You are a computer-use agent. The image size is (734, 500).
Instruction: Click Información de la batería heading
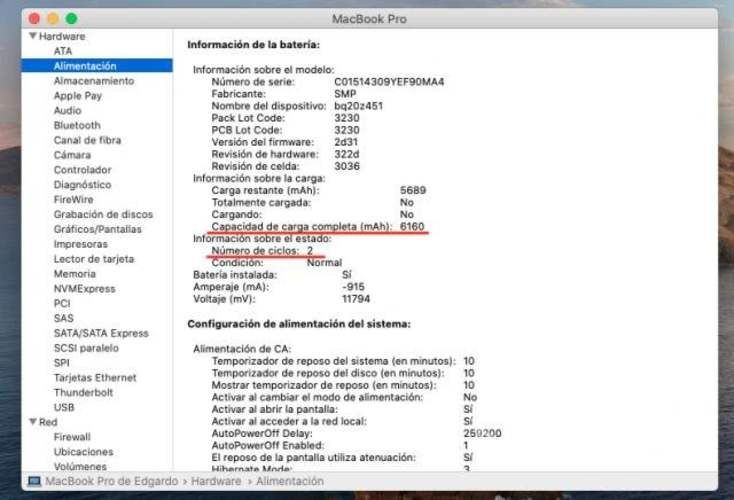(x=253, y=45)
